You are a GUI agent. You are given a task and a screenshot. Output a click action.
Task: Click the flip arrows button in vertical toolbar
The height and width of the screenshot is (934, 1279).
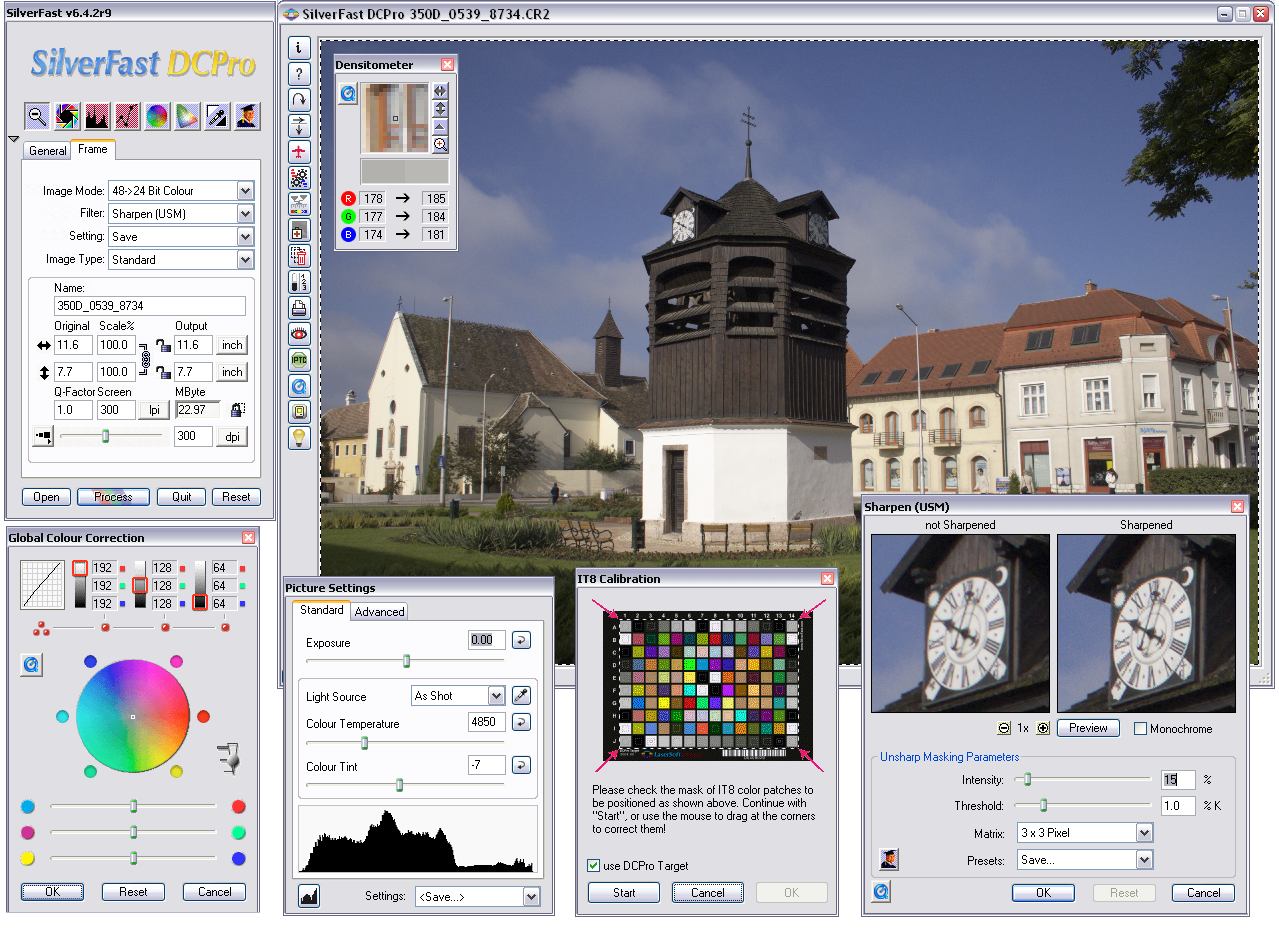(x=299, y=126)
